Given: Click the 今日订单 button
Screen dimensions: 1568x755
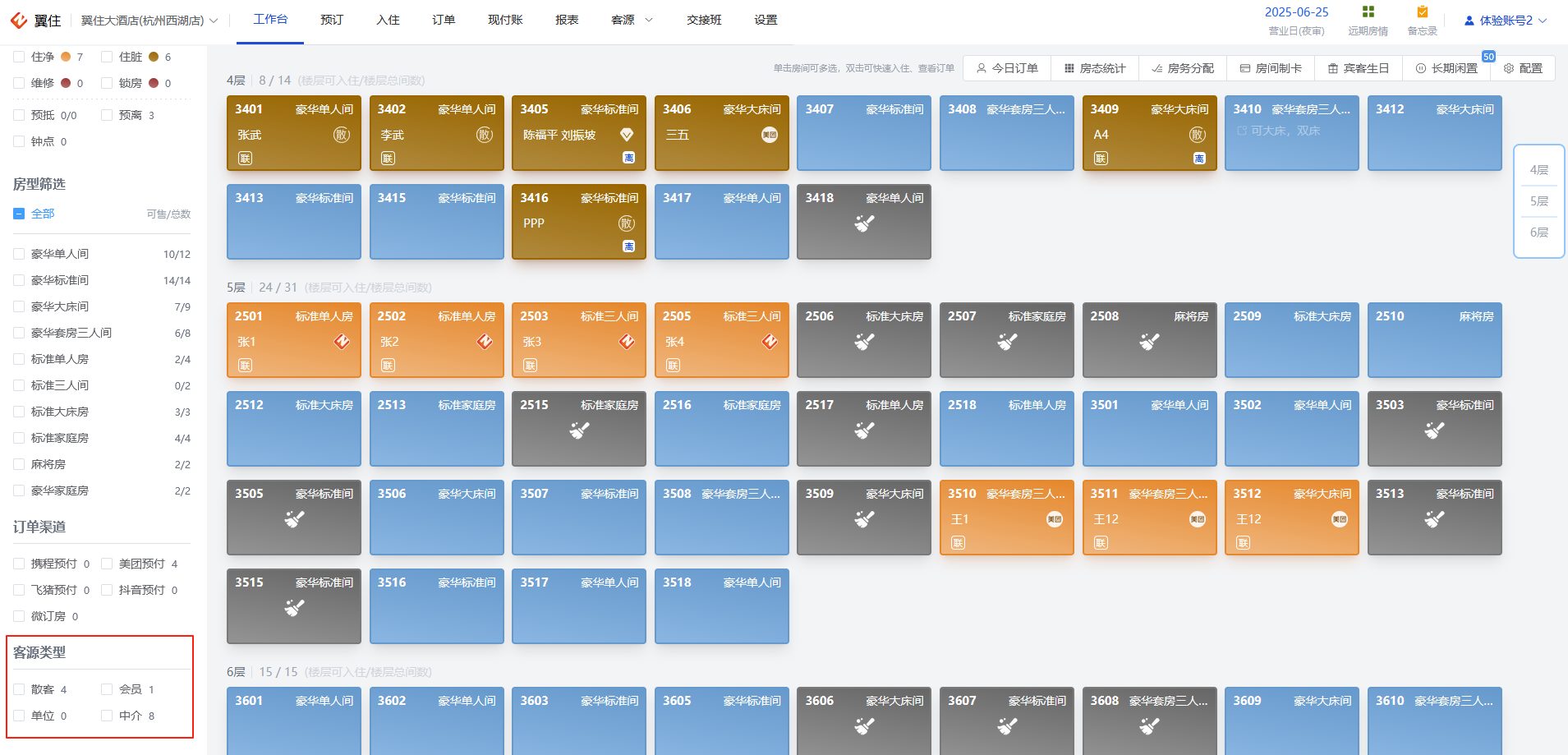Looking at the screenshot, I should pyautogui.click(x=1007, y=68).
